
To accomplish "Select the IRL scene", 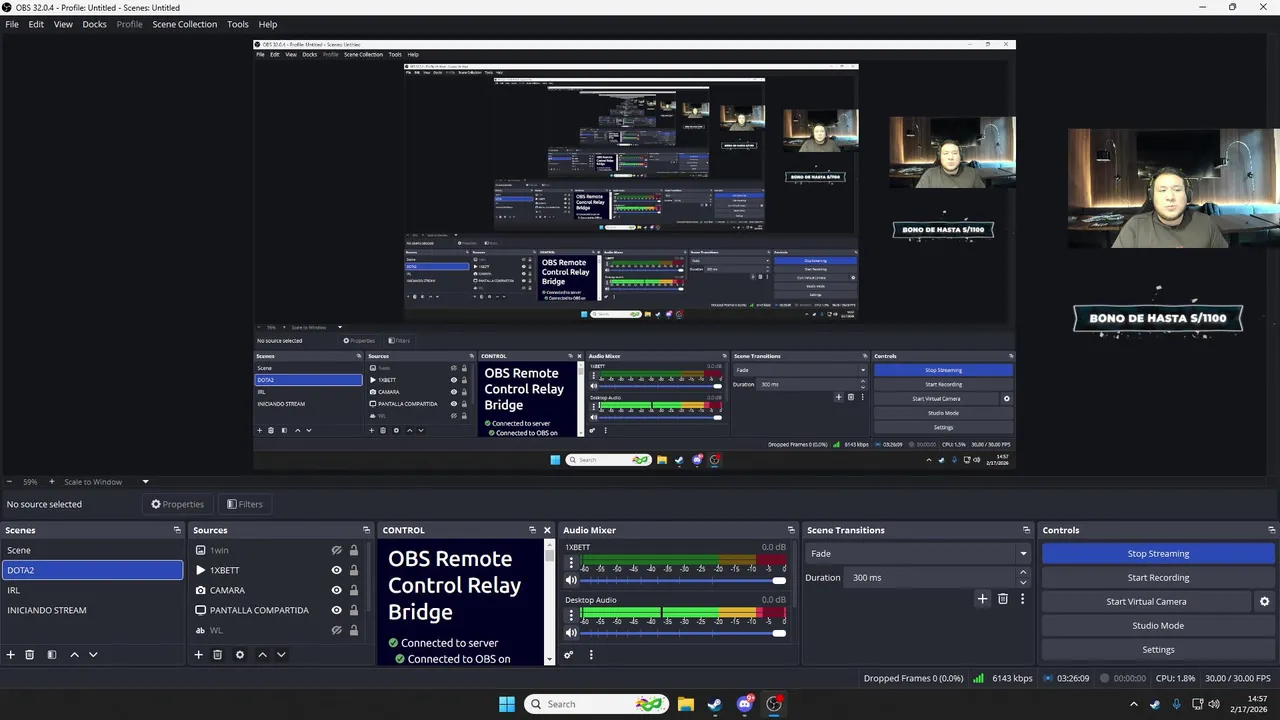I will [92, 590].
